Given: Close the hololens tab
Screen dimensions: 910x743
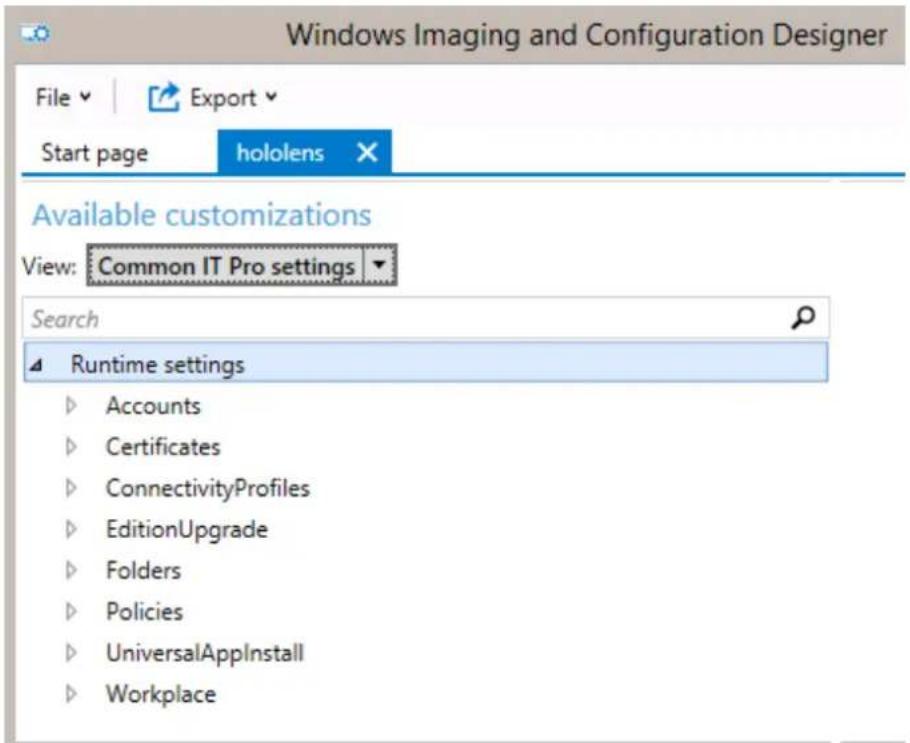Looking at the screenshot, I should pyautogui.click(x=367, y=153).
